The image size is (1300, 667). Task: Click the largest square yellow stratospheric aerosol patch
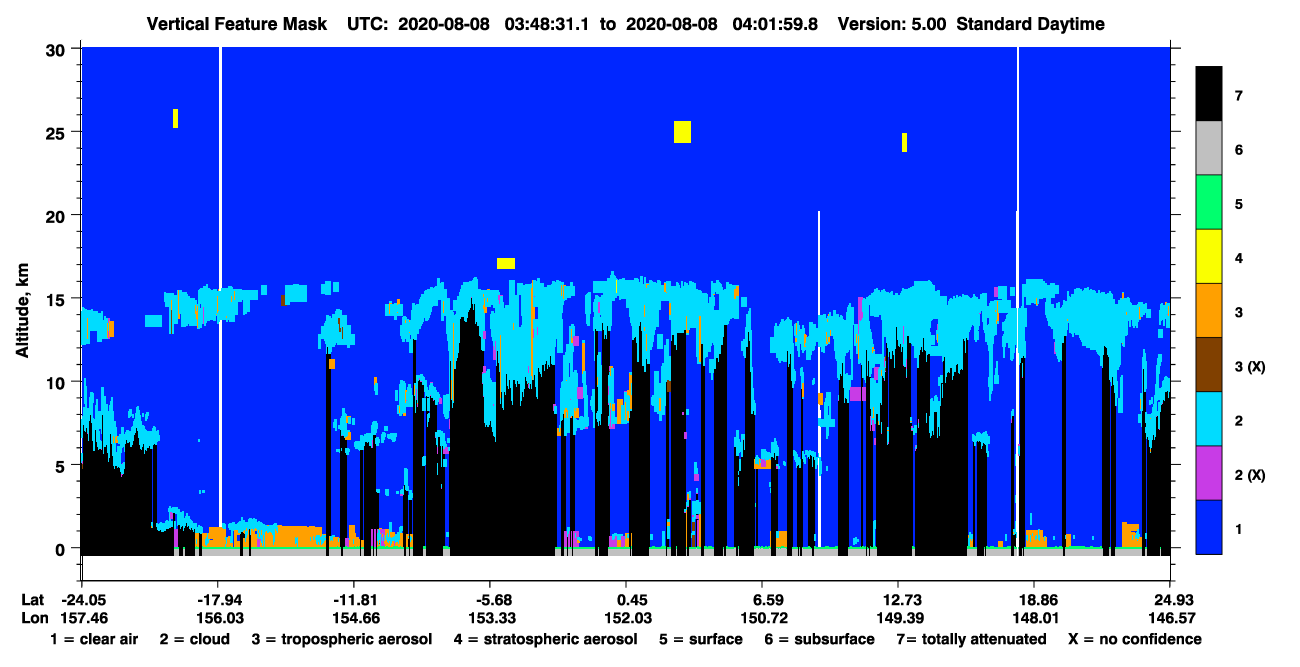pos(682,132)
